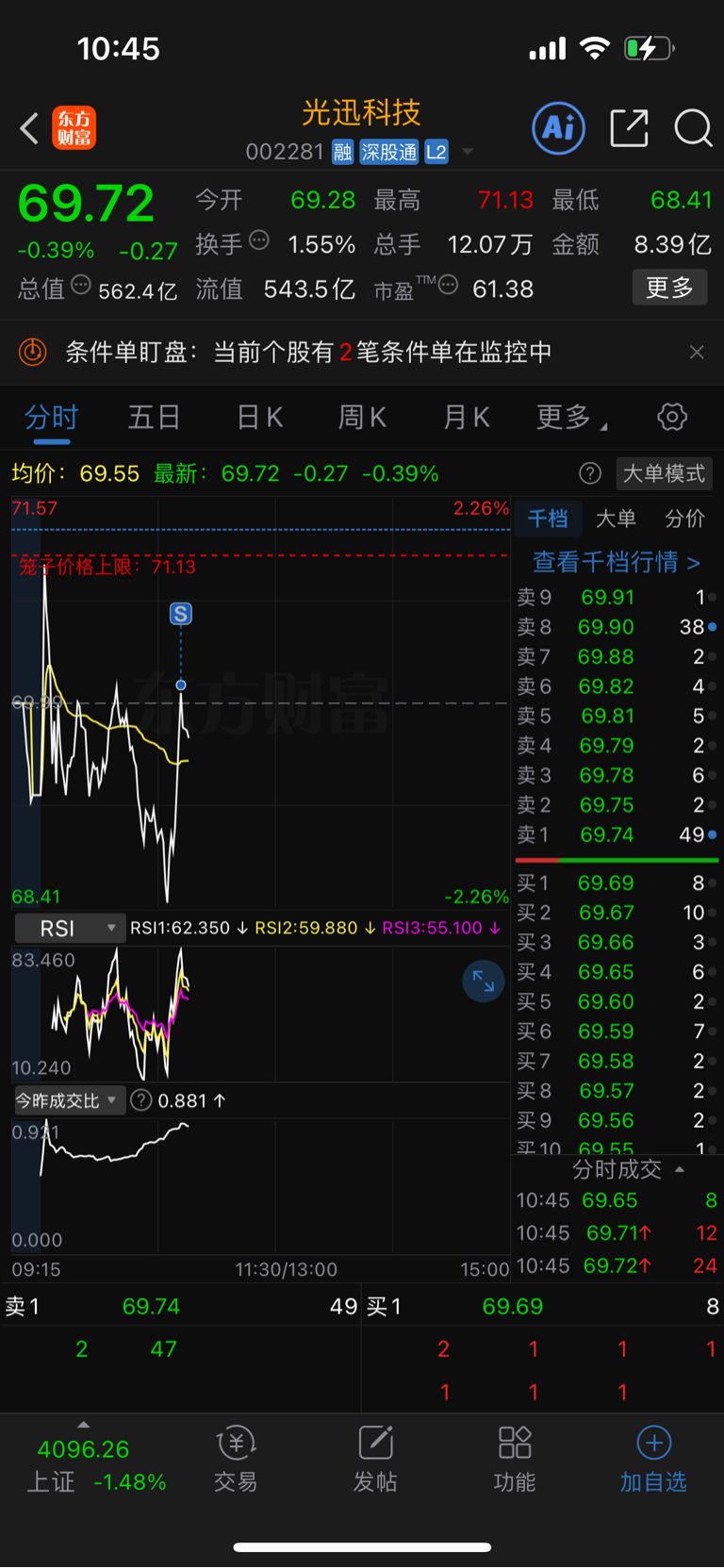Select 分价 tab
The height and width of the screenshot is (1568, 724).
click(x=684, y=519)
